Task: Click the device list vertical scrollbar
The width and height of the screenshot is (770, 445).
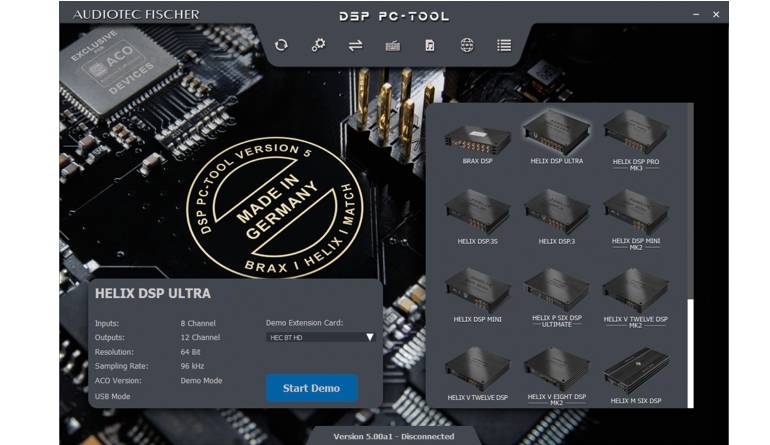Action: (x=690, y=353)
